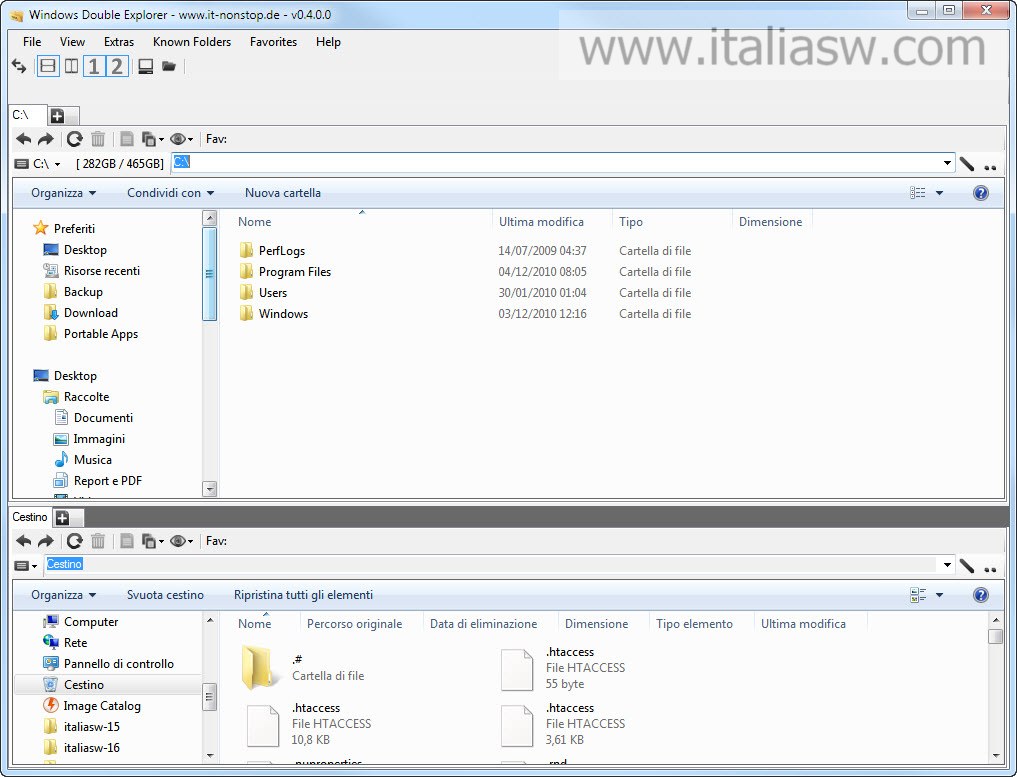
Task: Select Download in the Preferiti list
Action: [91, 313]
